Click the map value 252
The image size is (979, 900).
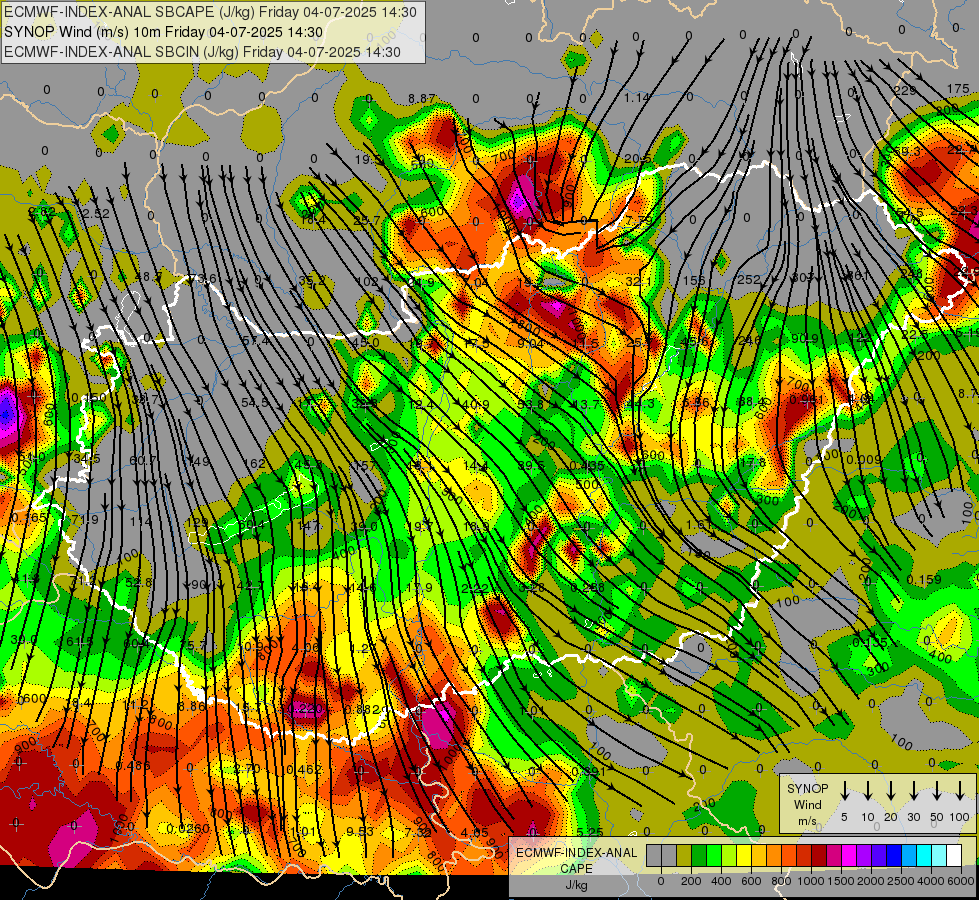[749, 280]
